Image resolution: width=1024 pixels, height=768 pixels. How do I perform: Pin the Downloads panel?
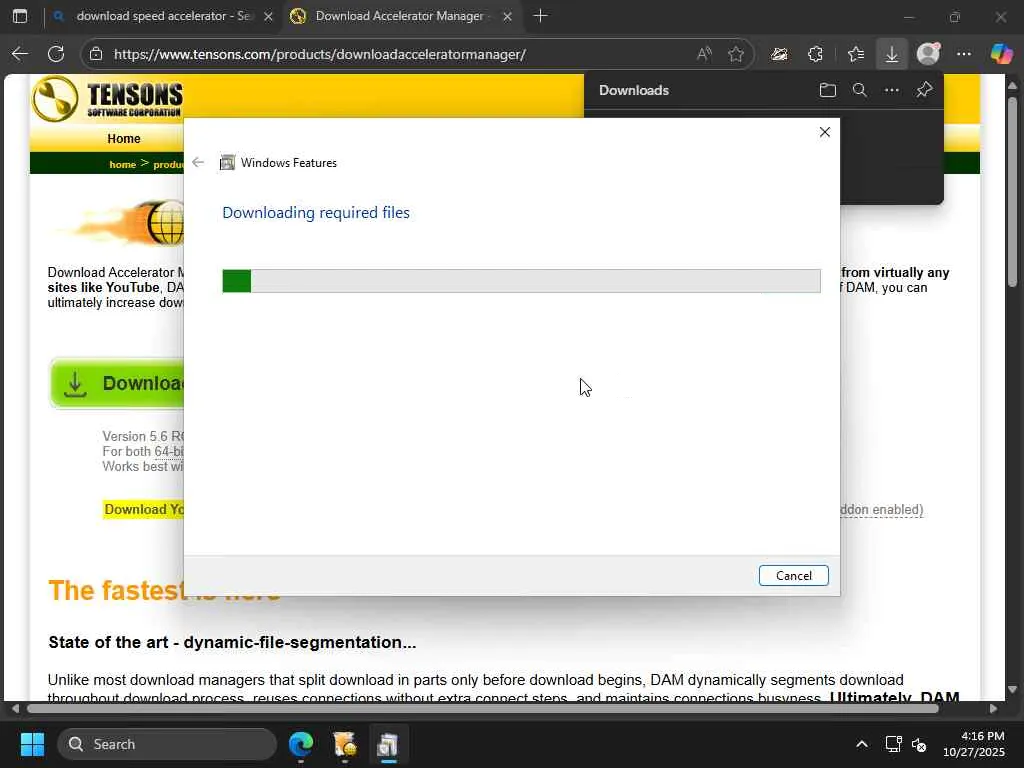(924, 90)
